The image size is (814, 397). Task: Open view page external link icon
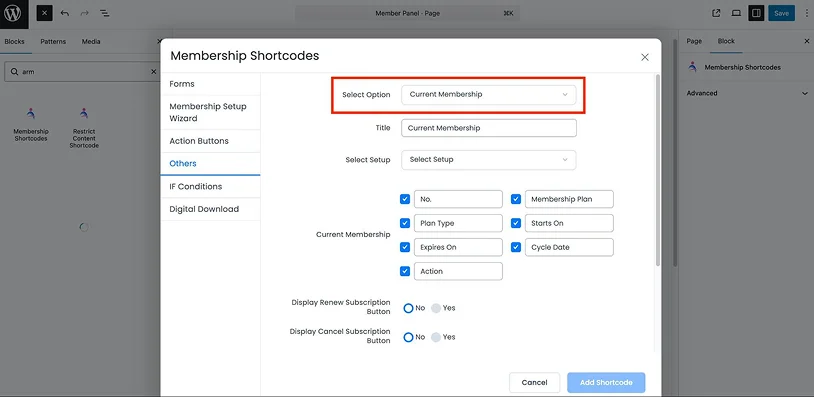(x=716, y=13)
